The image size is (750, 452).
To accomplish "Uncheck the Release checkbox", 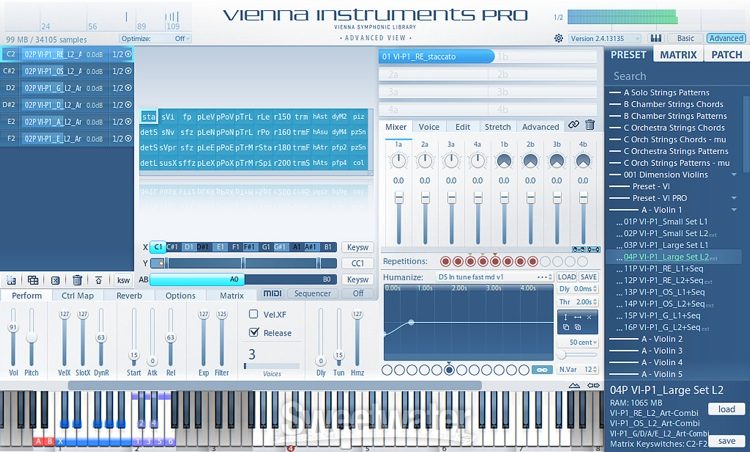I will 254,332.
